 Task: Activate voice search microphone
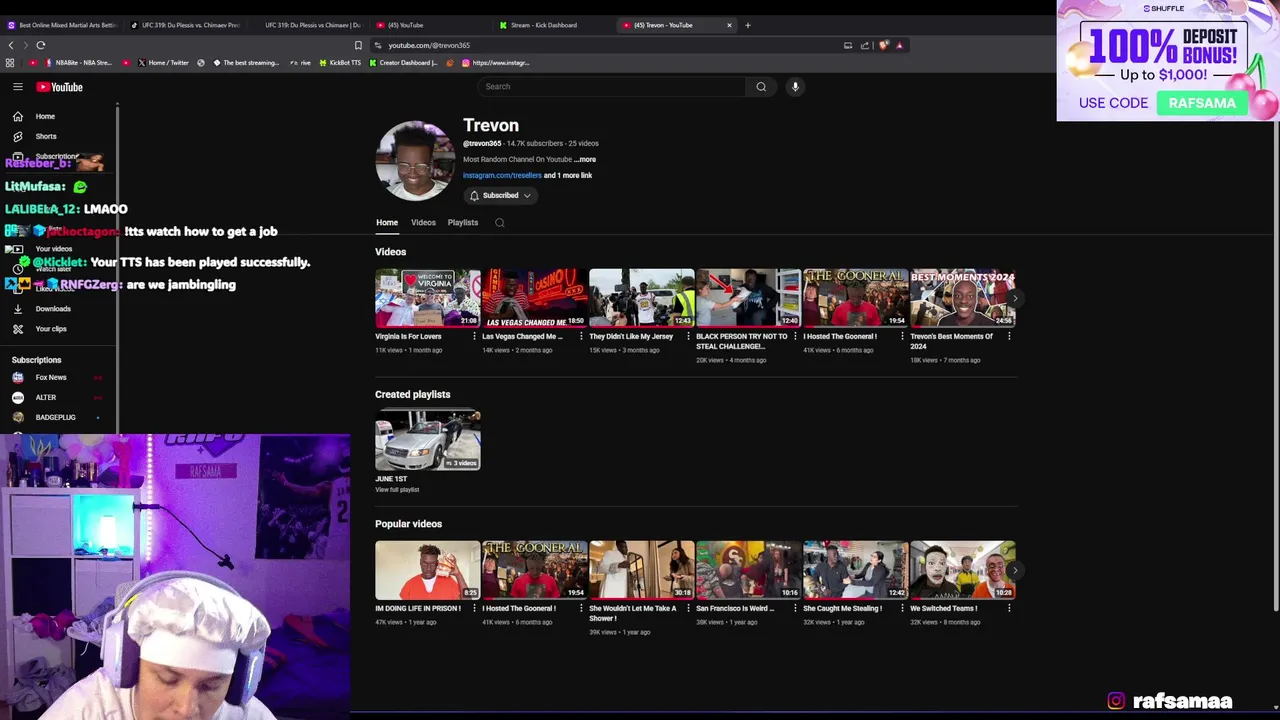pyautogui.click(x=795, y=87)
